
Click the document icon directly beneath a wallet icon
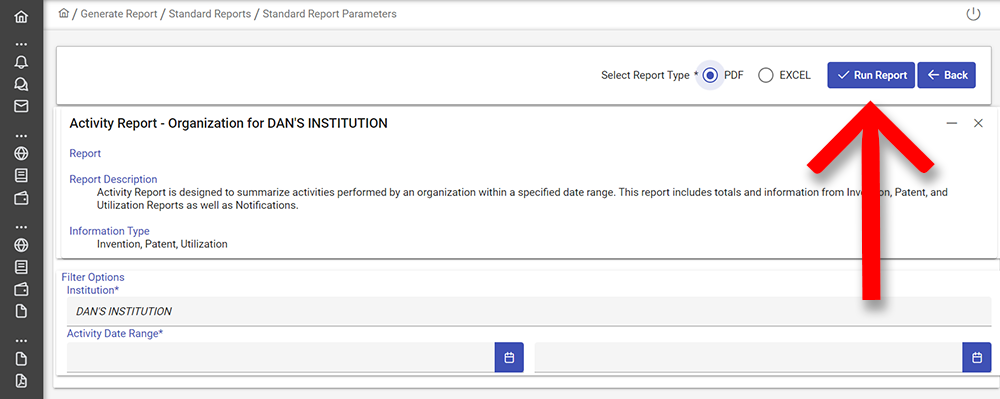(21, 311)
